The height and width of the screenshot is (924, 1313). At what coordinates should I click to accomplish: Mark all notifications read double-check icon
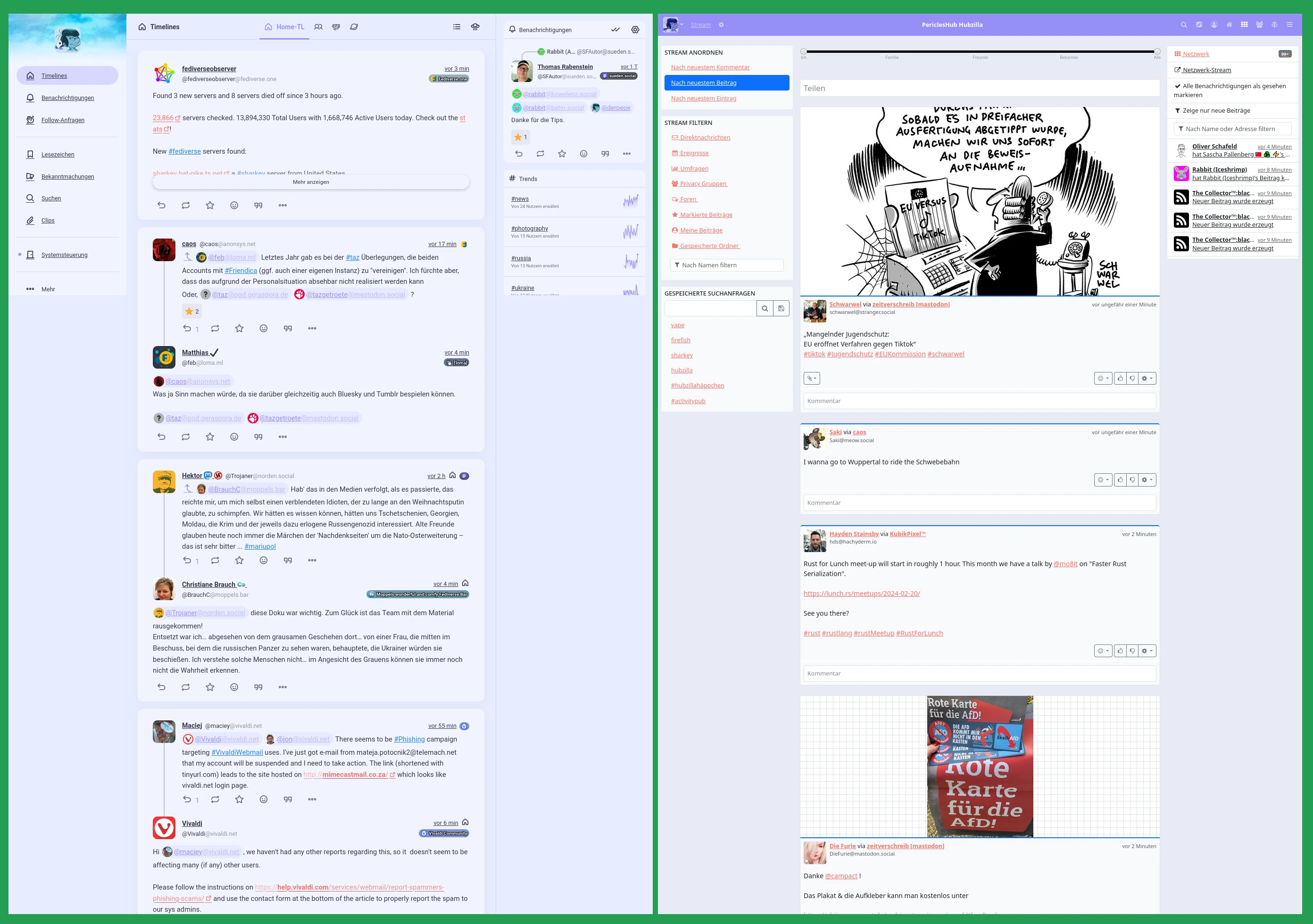[615, 30]
